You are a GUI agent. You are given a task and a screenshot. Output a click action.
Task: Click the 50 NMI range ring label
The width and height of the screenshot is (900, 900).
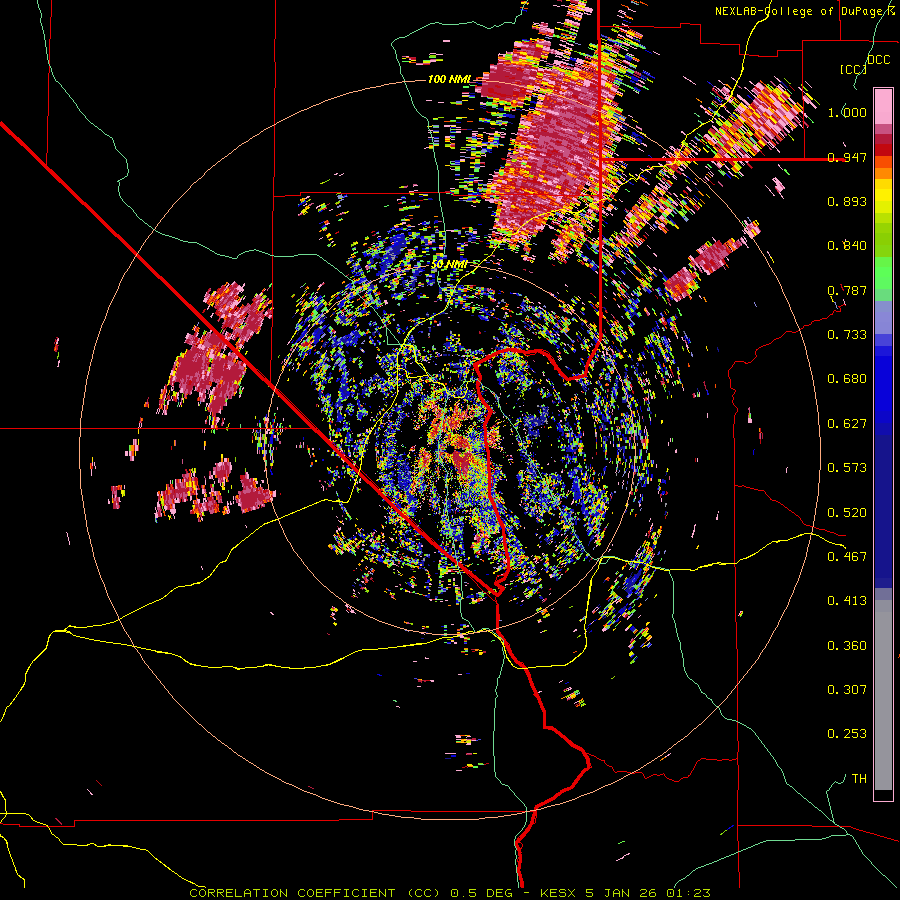coord(449,265)
